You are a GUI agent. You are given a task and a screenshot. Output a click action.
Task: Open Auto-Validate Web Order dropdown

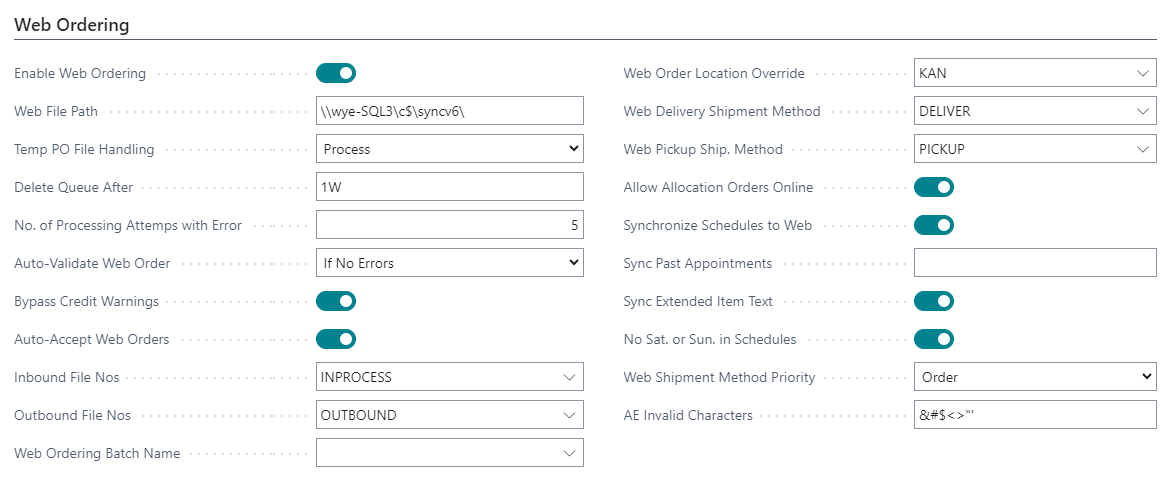(449, 263)
